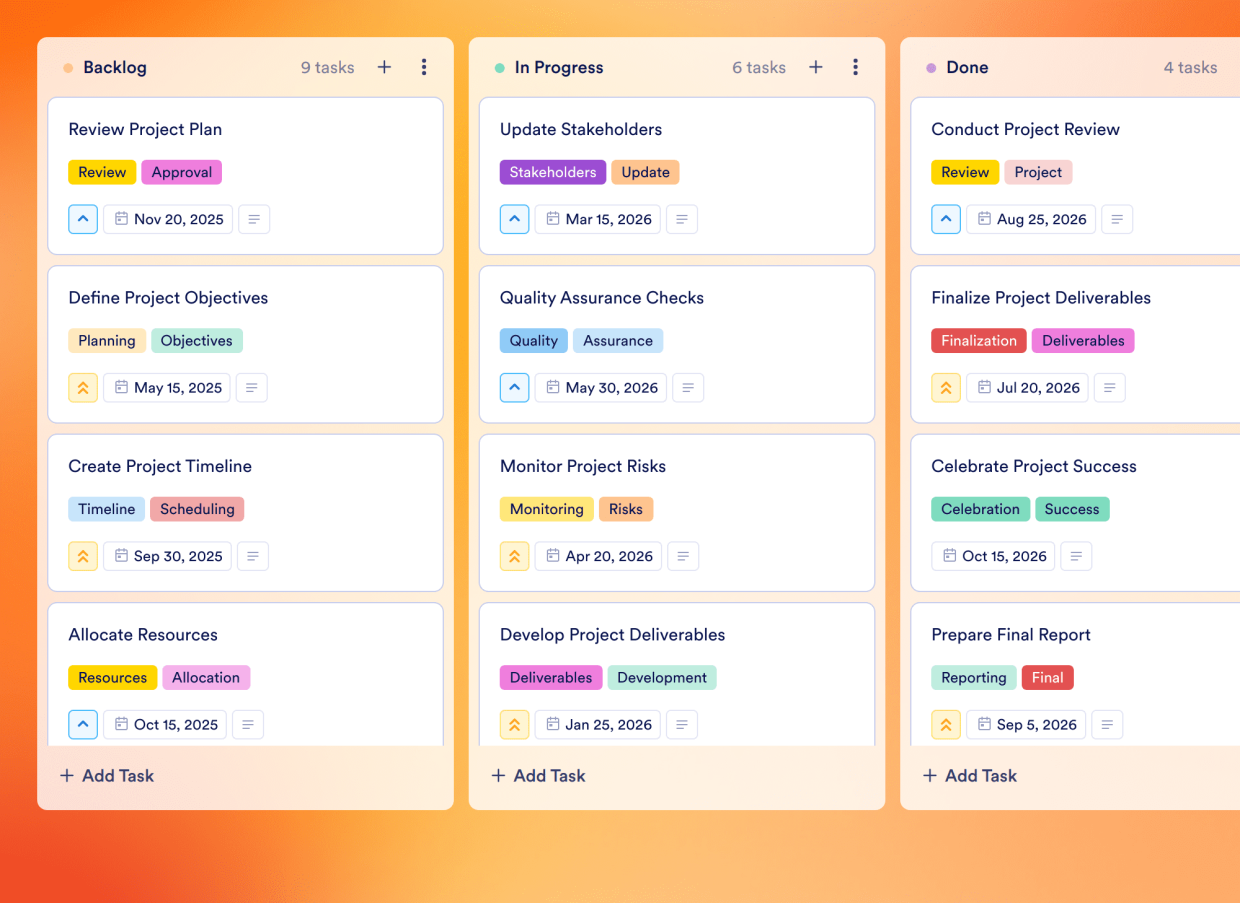
Task: Expand the priority chevron on Quality Assurance Checks
Action: [514, 387]
